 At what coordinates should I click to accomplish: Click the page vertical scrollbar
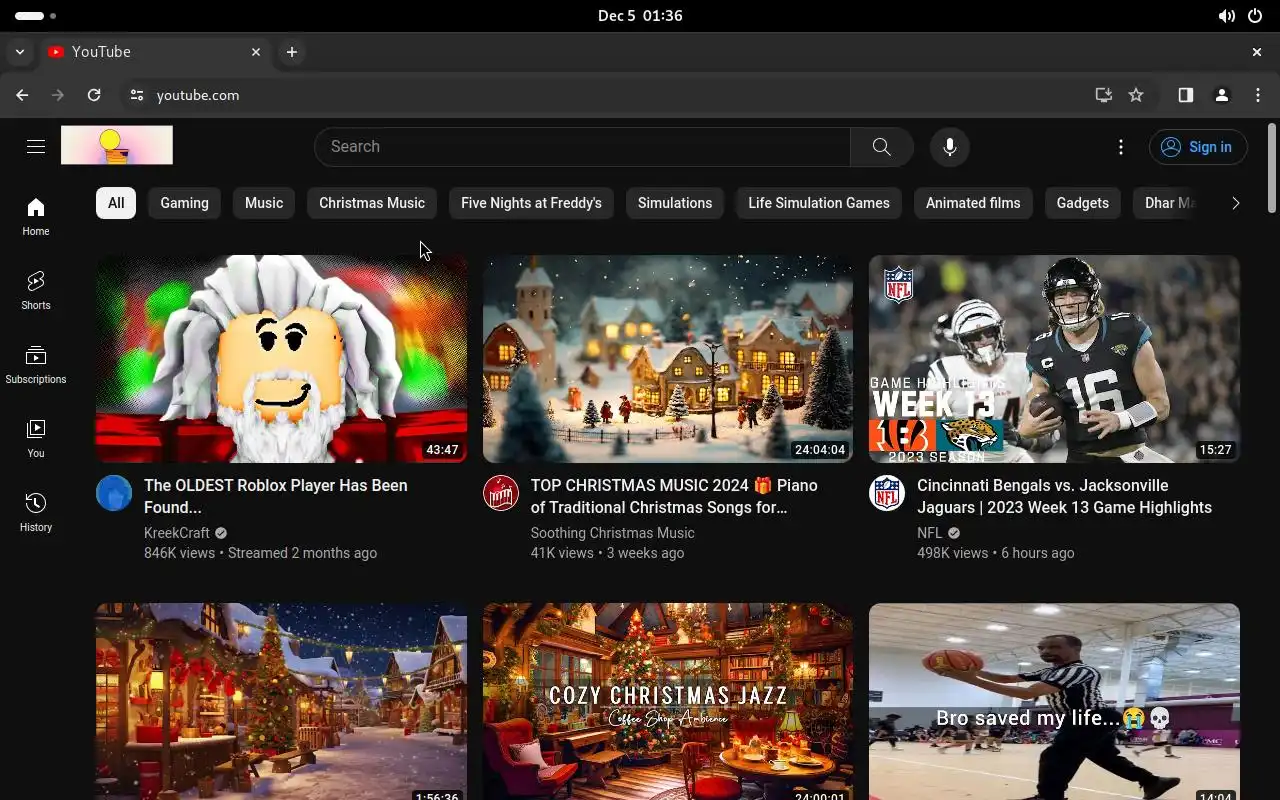pyautogui.click(x=1272, y=167)
